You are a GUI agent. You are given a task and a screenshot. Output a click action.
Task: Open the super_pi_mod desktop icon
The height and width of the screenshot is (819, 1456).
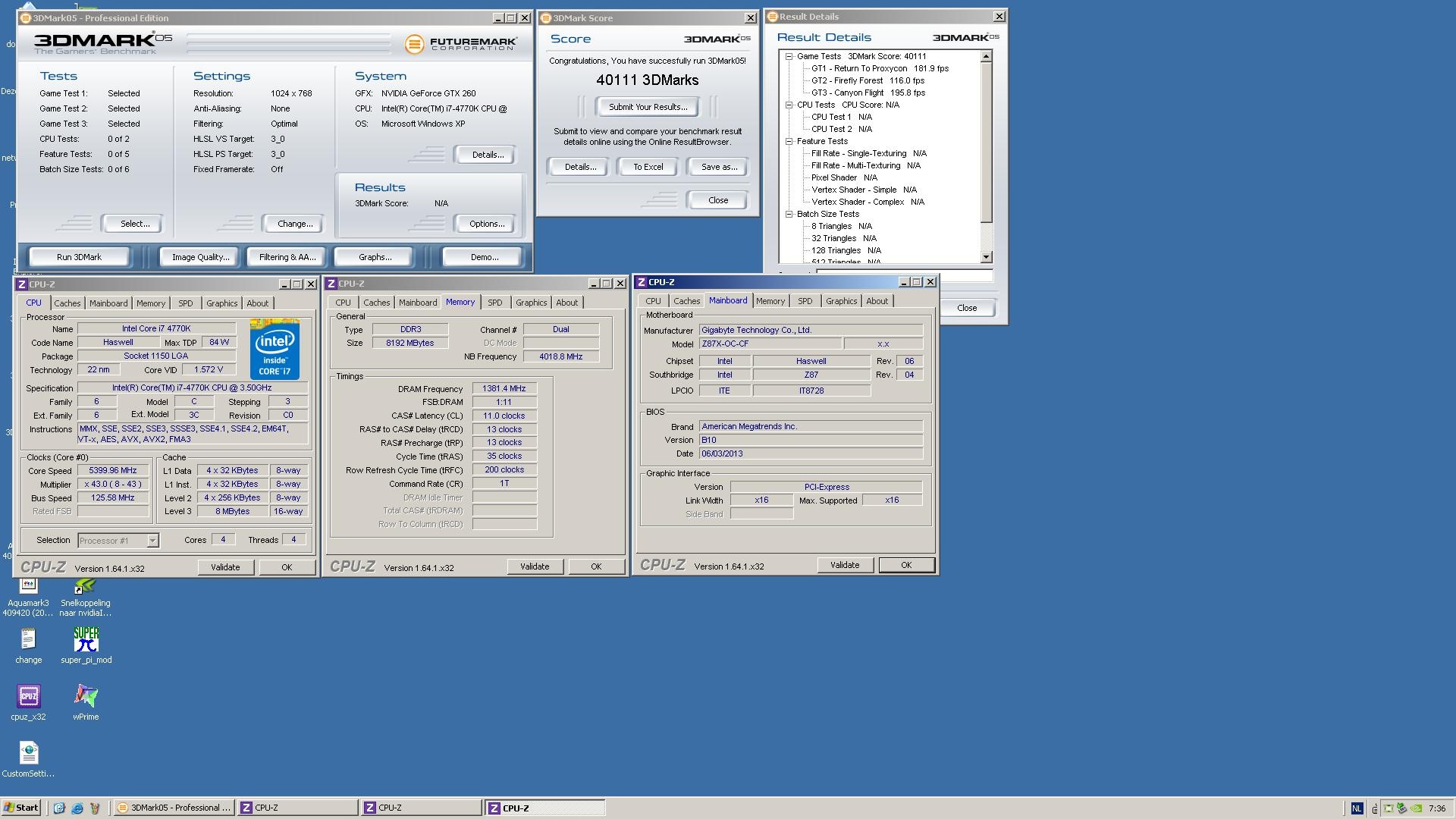tap(86, 639)
